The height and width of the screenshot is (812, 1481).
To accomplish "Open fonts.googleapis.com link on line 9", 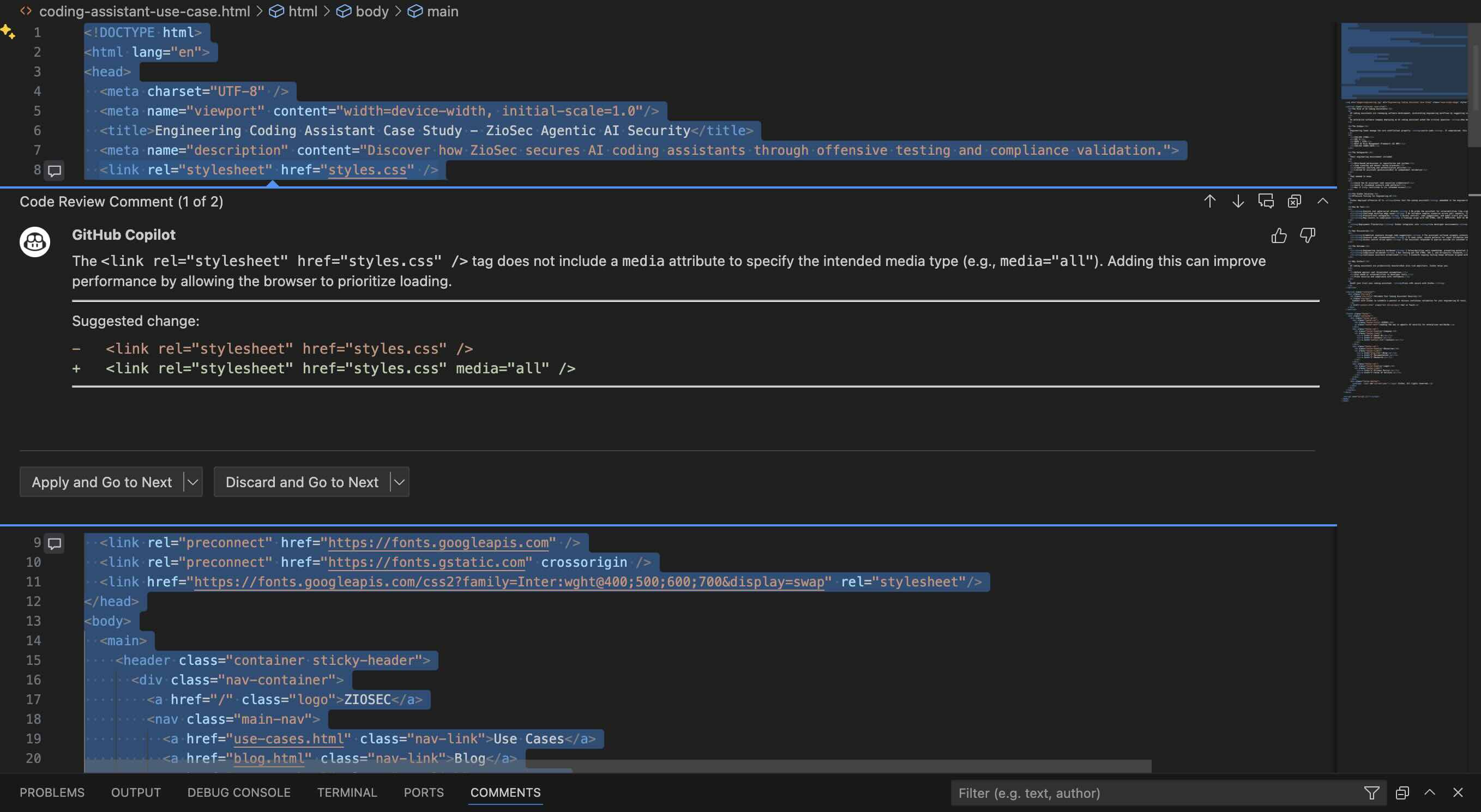I will pyautogui.click(x=438, y=542).
